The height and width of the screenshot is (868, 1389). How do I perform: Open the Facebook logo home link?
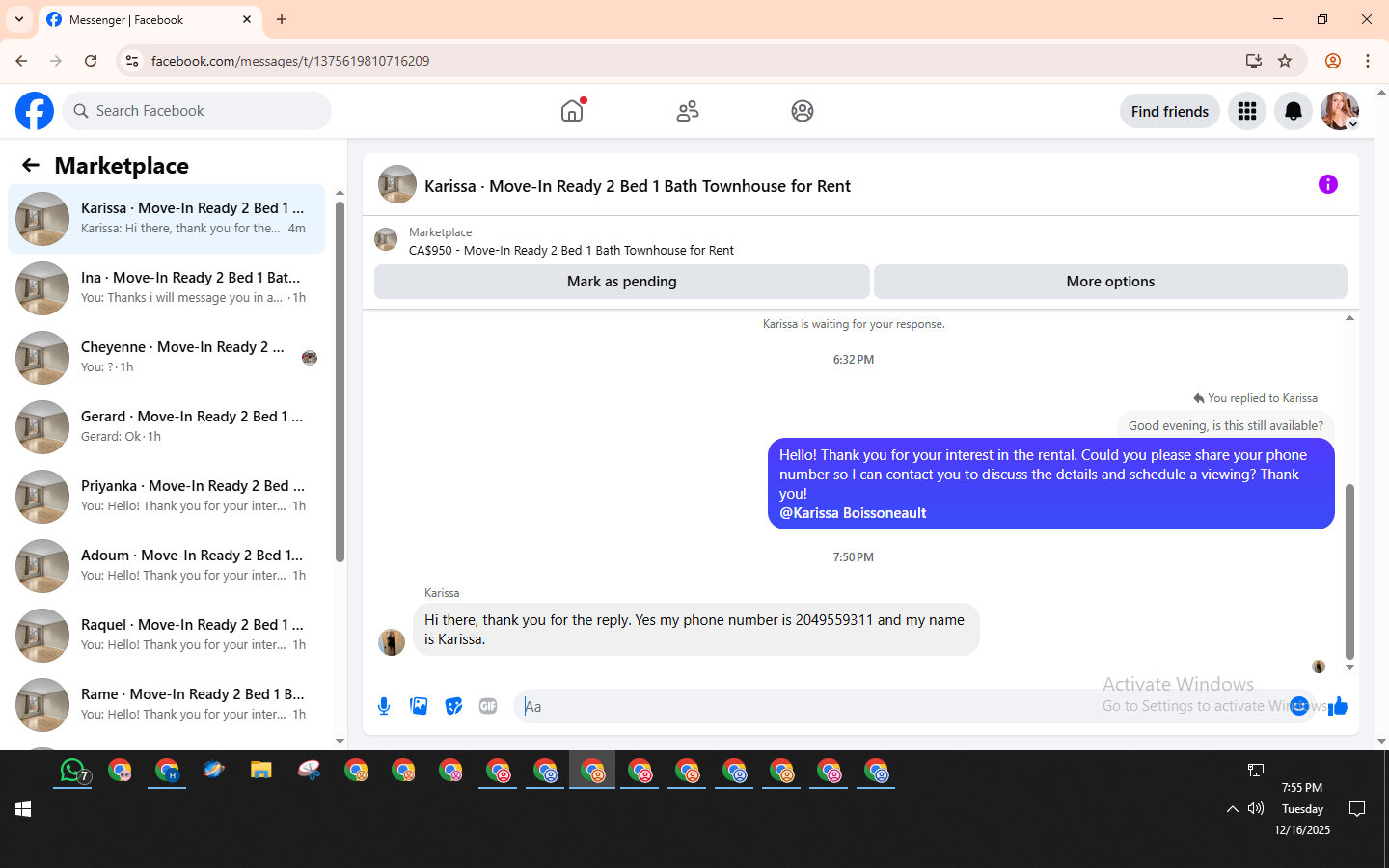pos(35,111)
